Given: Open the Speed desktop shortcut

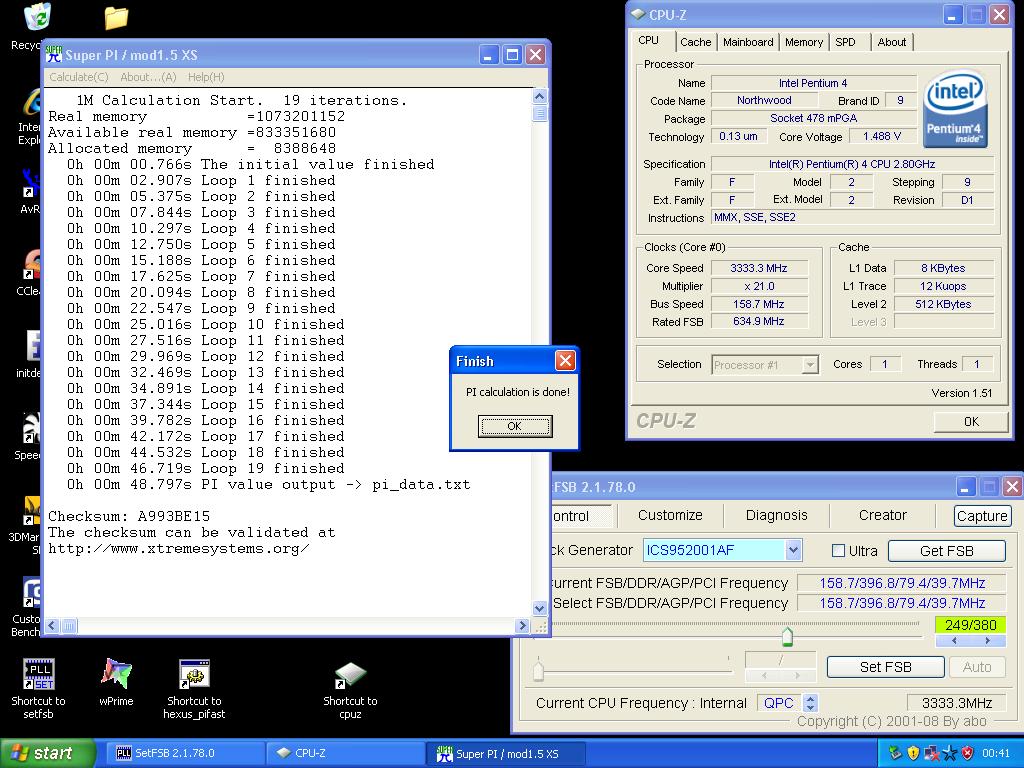Looking at the screenshot, I should tap(31, 428).
